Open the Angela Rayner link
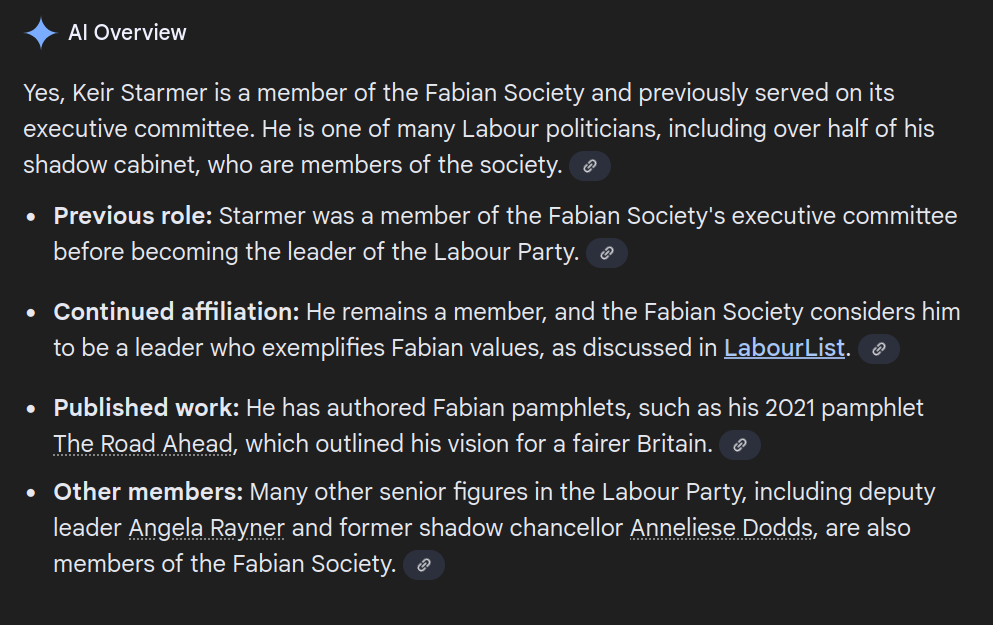 point(206,527)
